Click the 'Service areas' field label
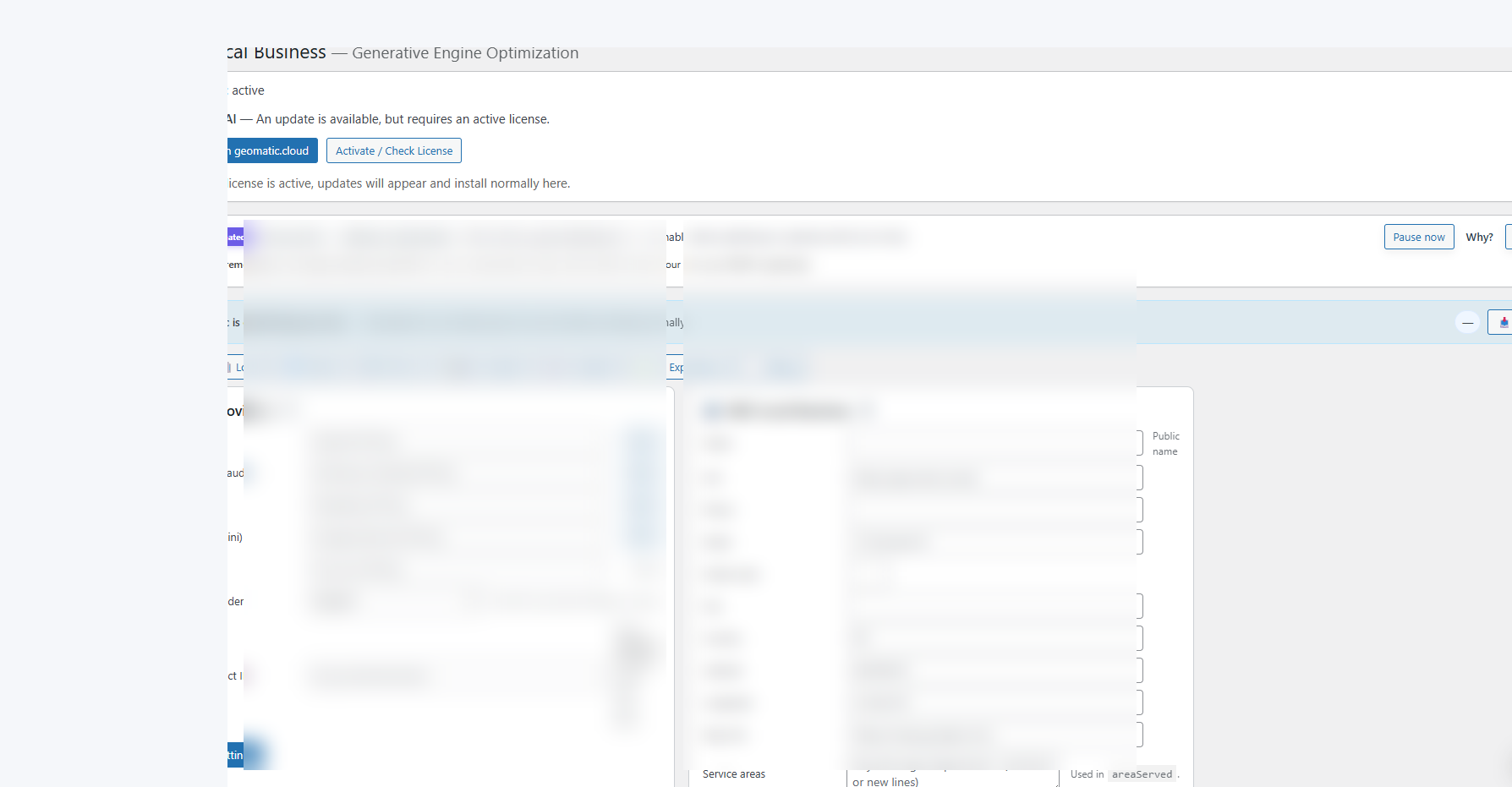 coord(733,774)
